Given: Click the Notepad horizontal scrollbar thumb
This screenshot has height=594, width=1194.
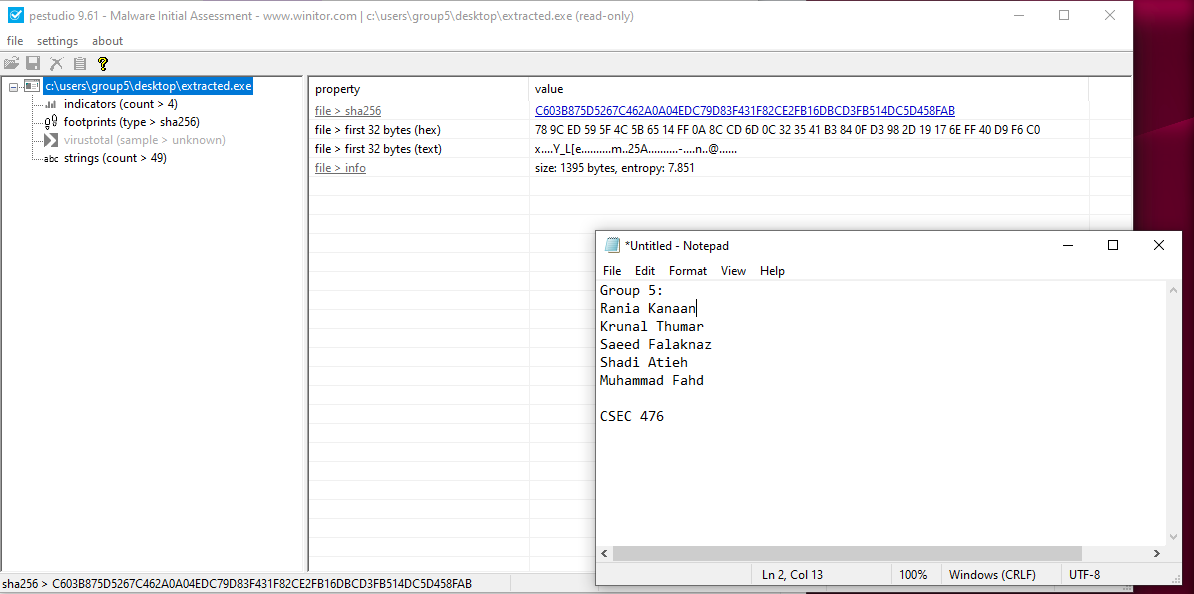Looking at the screenshot, I should pos(847,554).
